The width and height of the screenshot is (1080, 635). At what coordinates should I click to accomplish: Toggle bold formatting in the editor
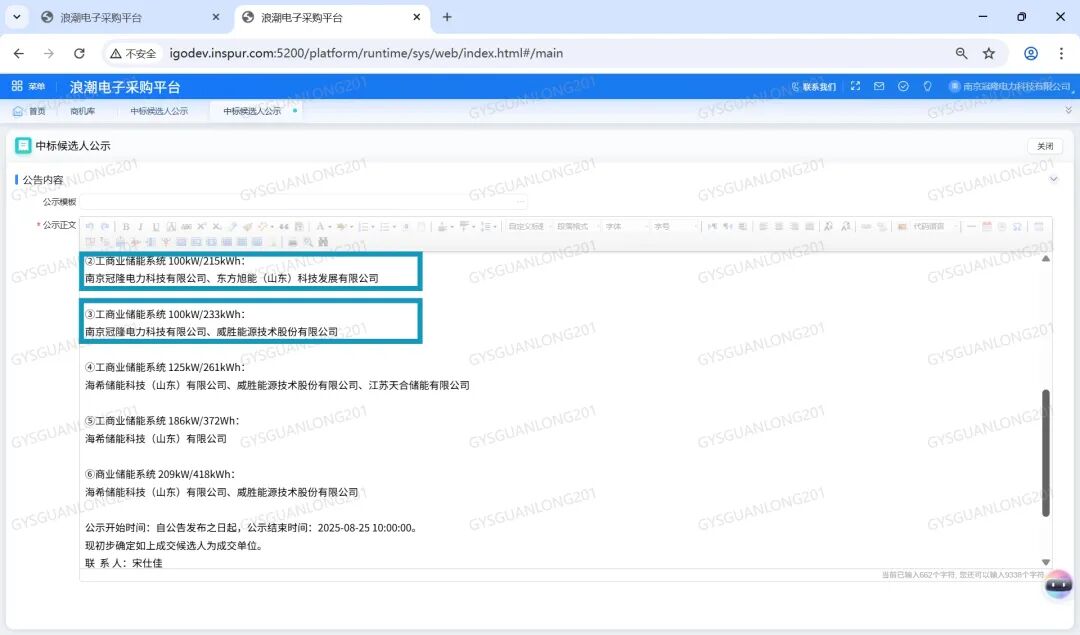[x=125, y=227]
